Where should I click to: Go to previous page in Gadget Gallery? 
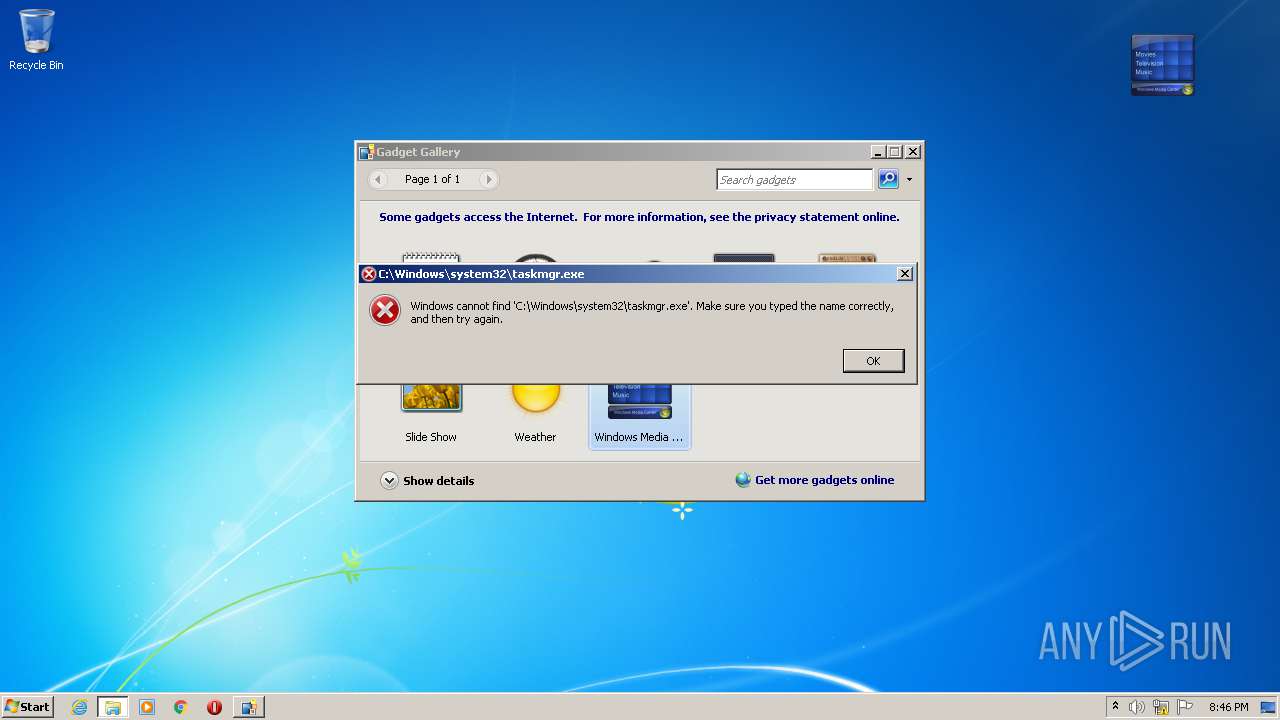click(x=378, y=180)
